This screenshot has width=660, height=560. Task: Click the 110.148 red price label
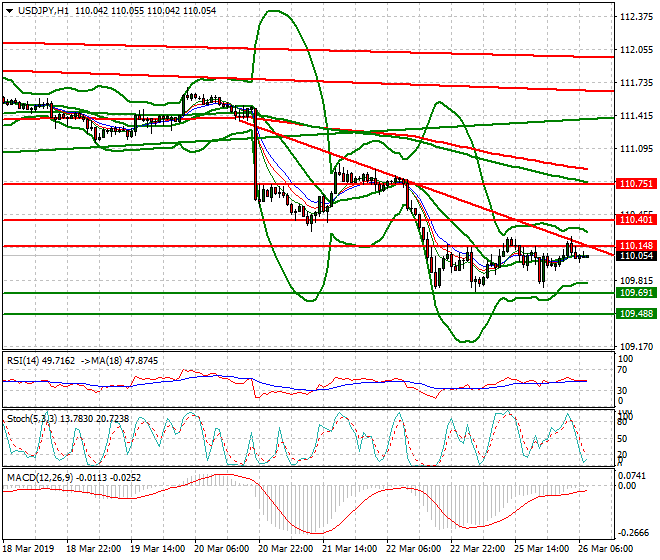[636, 245]
